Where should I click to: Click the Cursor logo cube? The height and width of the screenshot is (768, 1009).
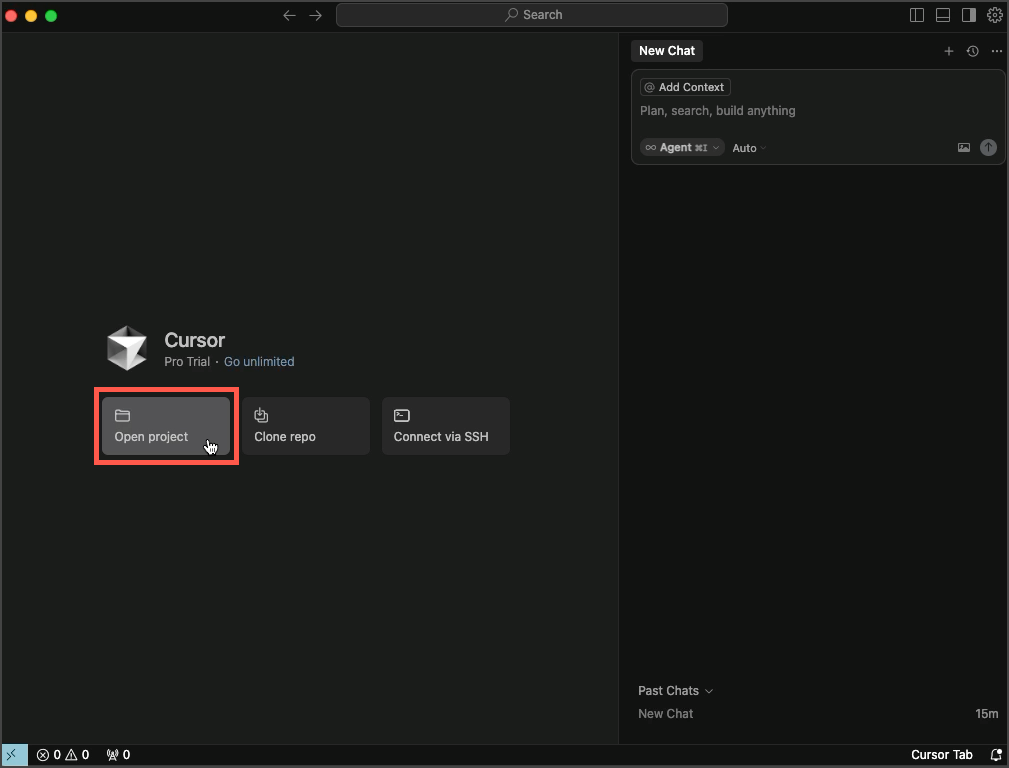click(127, 348)
